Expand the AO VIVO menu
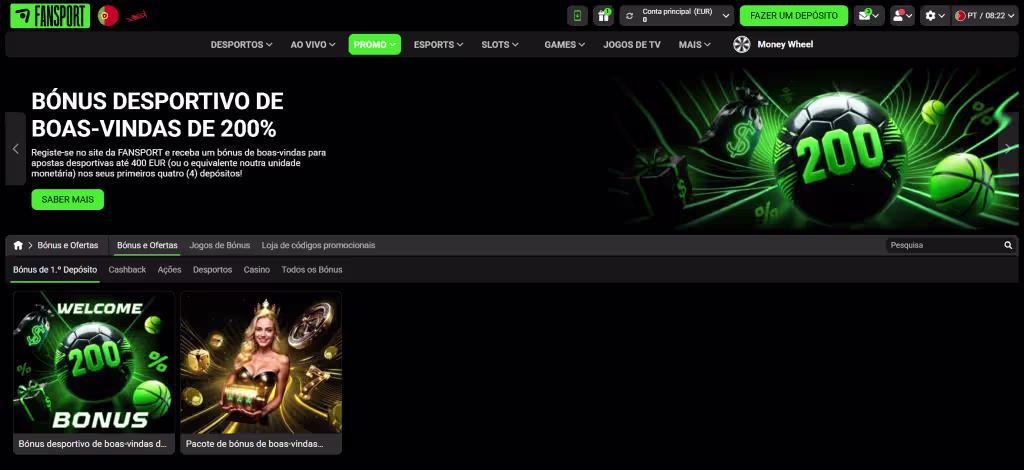The image size is (1024, 470). tap(313, 44)
